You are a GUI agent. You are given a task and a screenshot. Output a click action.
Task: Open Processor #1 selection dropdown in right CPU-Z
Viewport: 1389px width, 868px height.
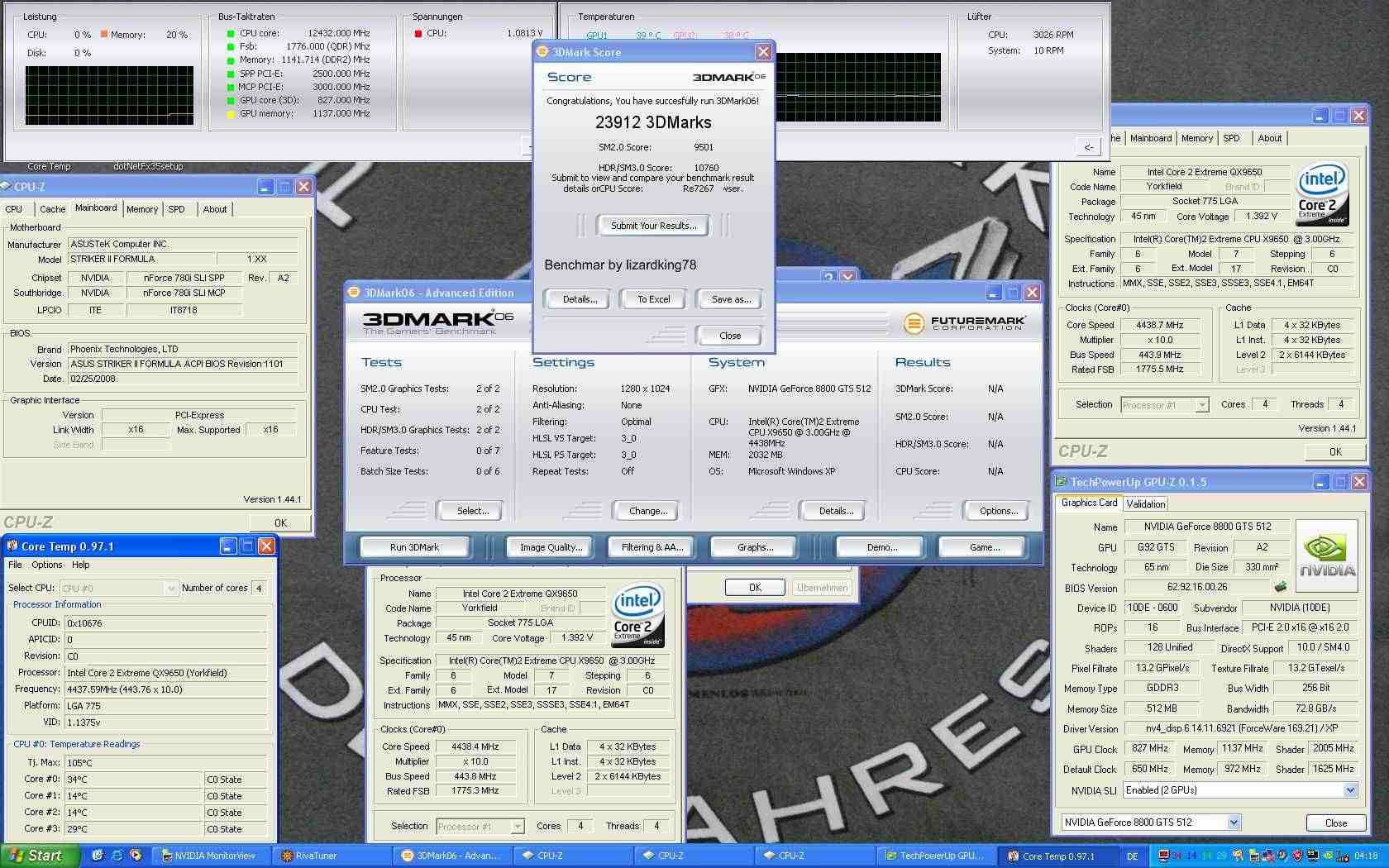[x=1201, y=404]
